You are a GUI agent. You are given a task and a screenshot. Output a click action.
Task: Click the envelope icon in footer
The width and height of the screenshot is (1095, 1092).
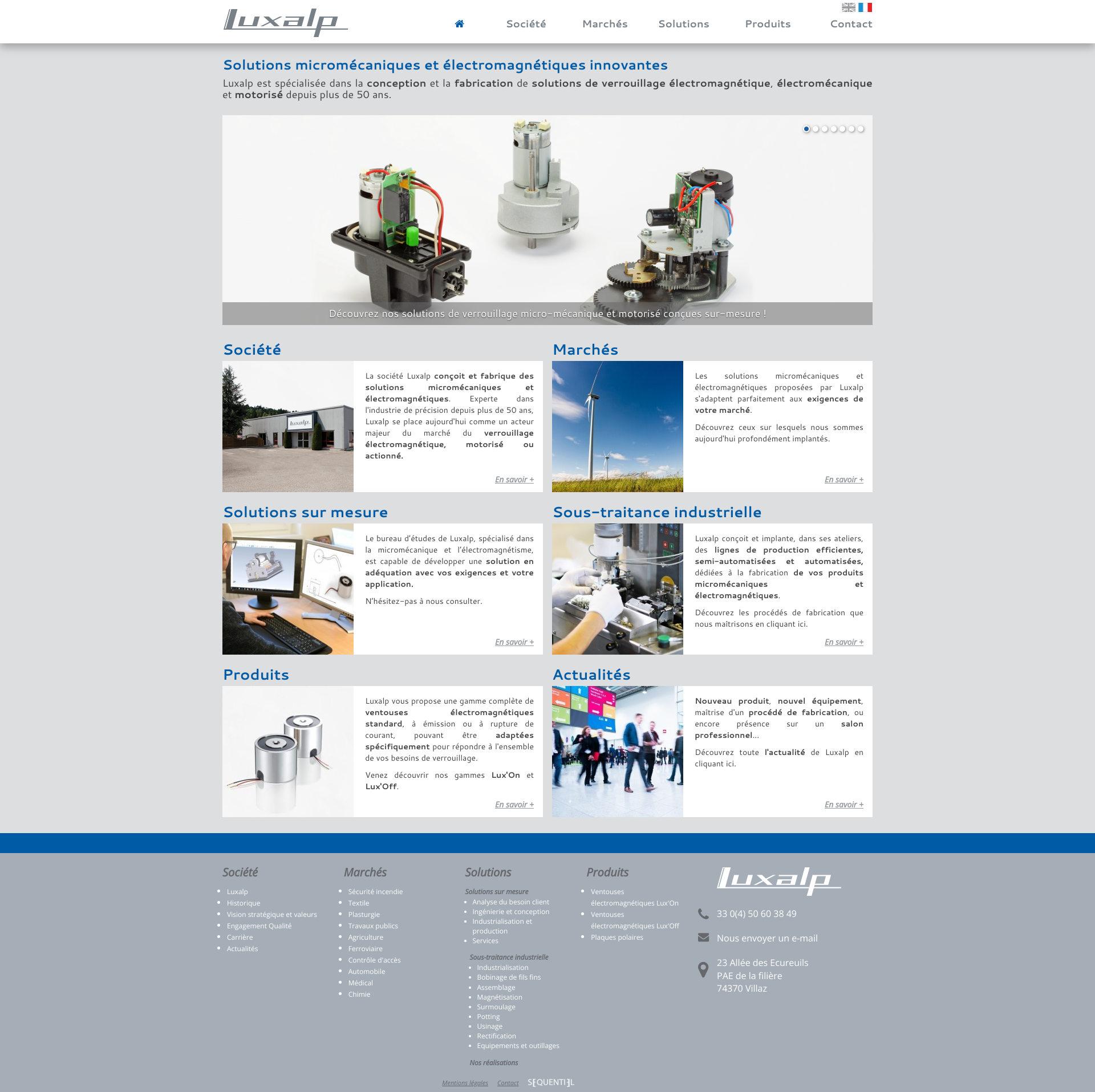[703, 938]
